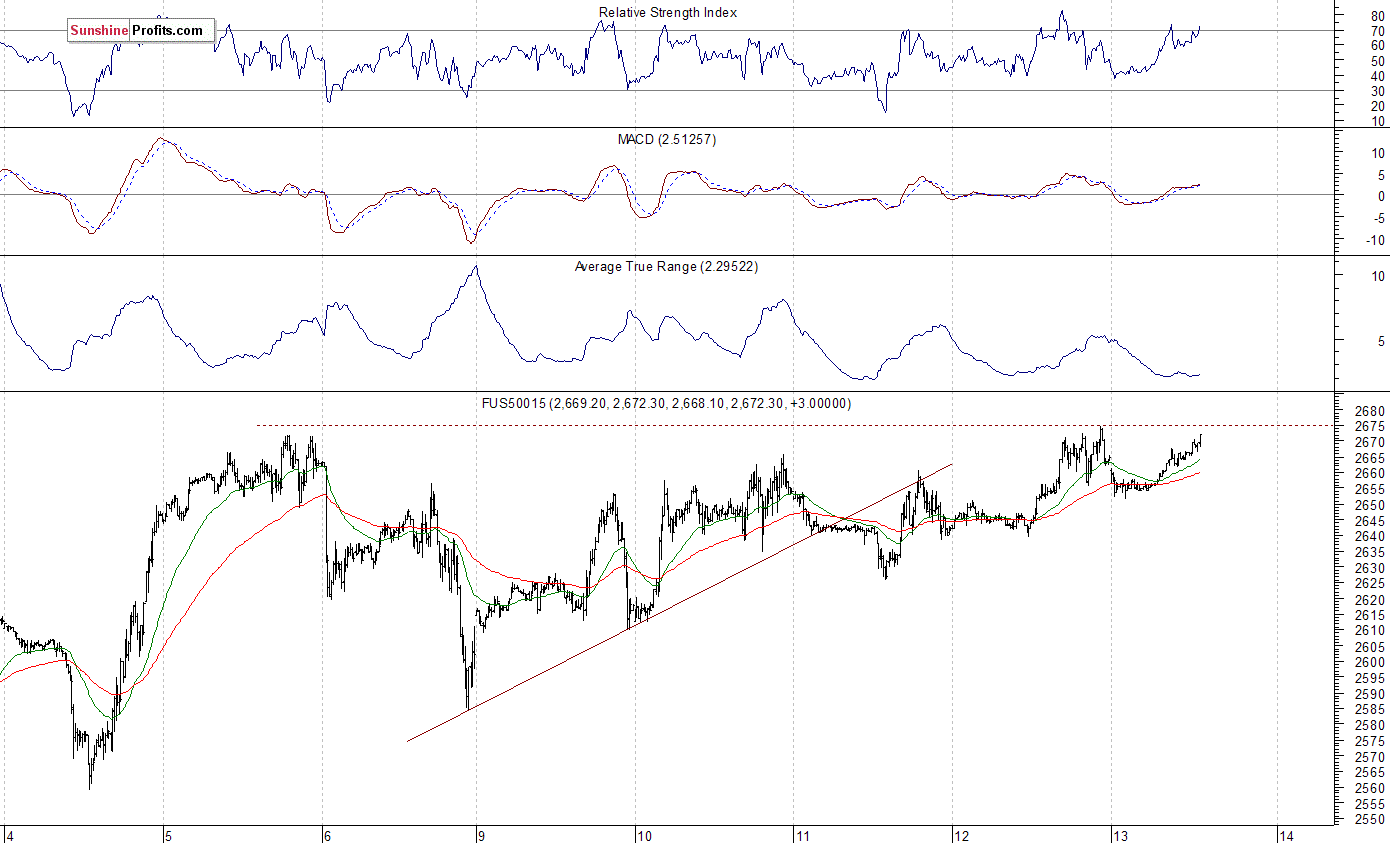Click the RSI 70 axis value
The image size is (1390, 843).
pyautogui.click(x=1378, y=31)
